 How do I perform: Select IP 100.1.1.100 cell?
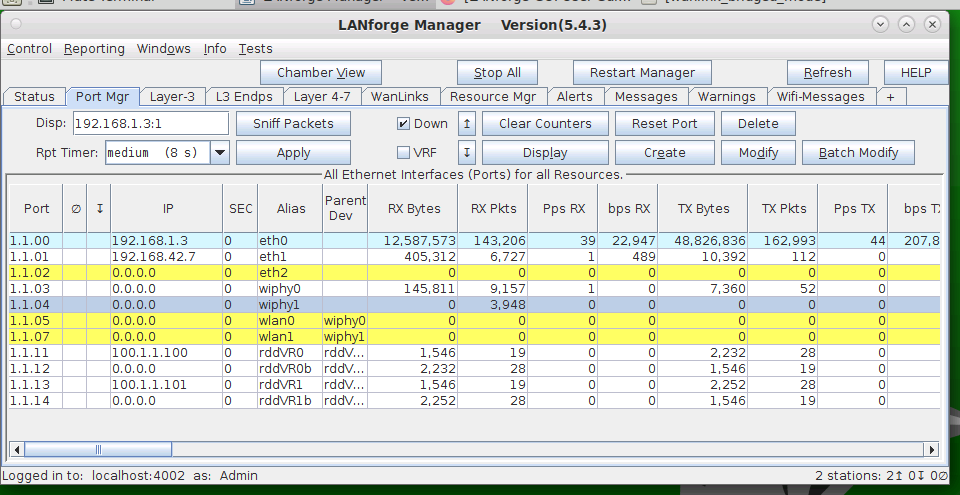[167, 352]
